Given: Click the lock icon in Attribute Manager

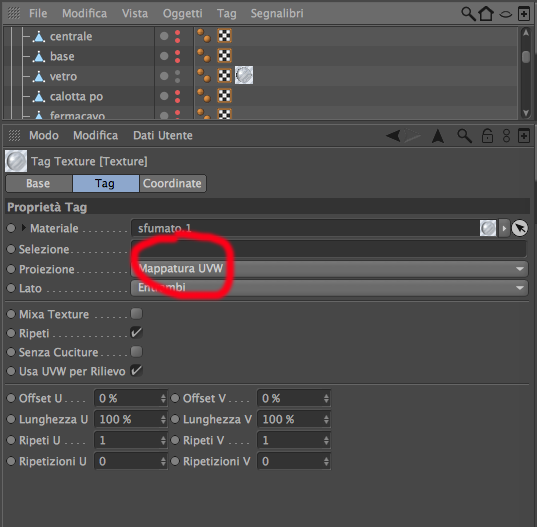Looking at the screenshot, I should point(487,136).
